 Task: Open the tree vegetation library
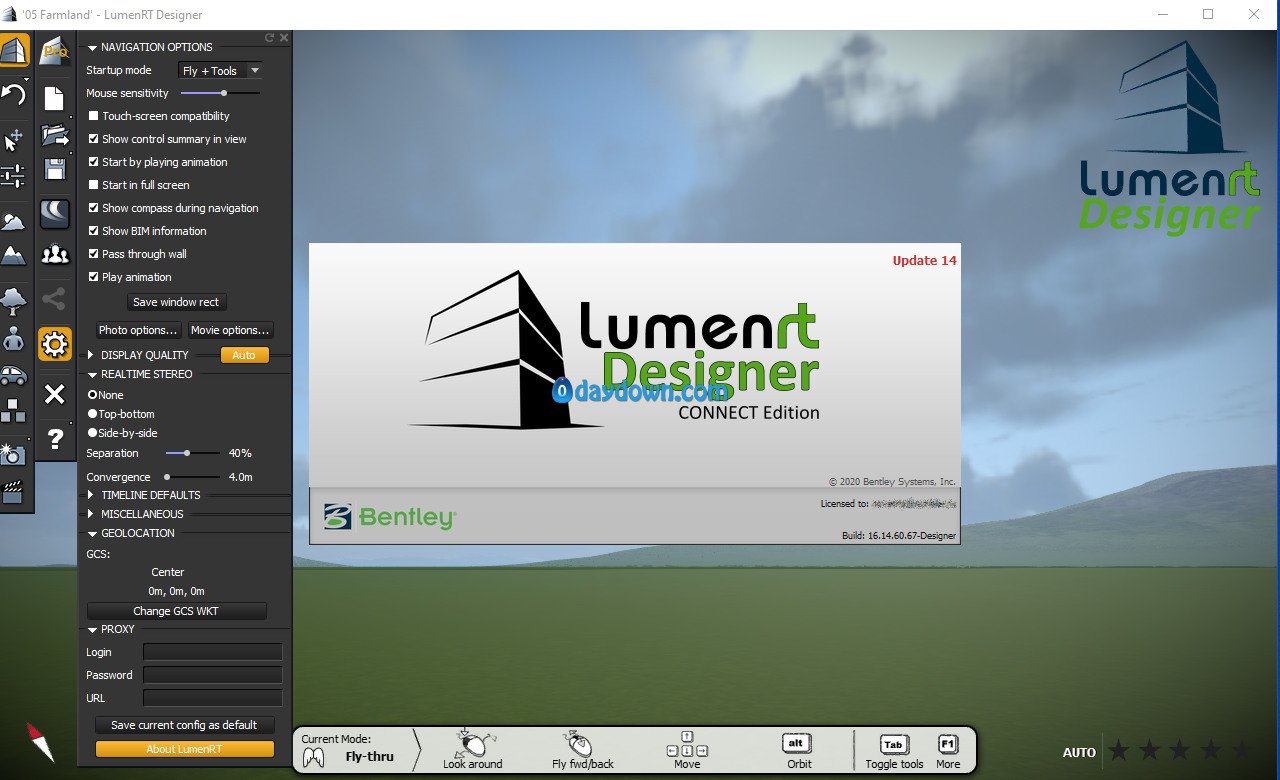tap(14, 300)
